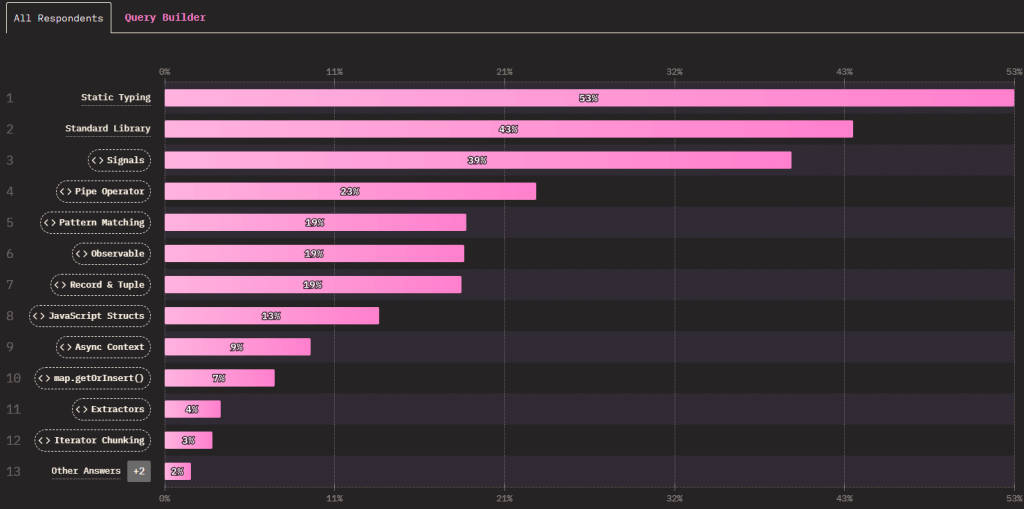Expand the +2 Other Answers badge
The width and height of the screenshot is (1024, 509).
click(139, 471)
